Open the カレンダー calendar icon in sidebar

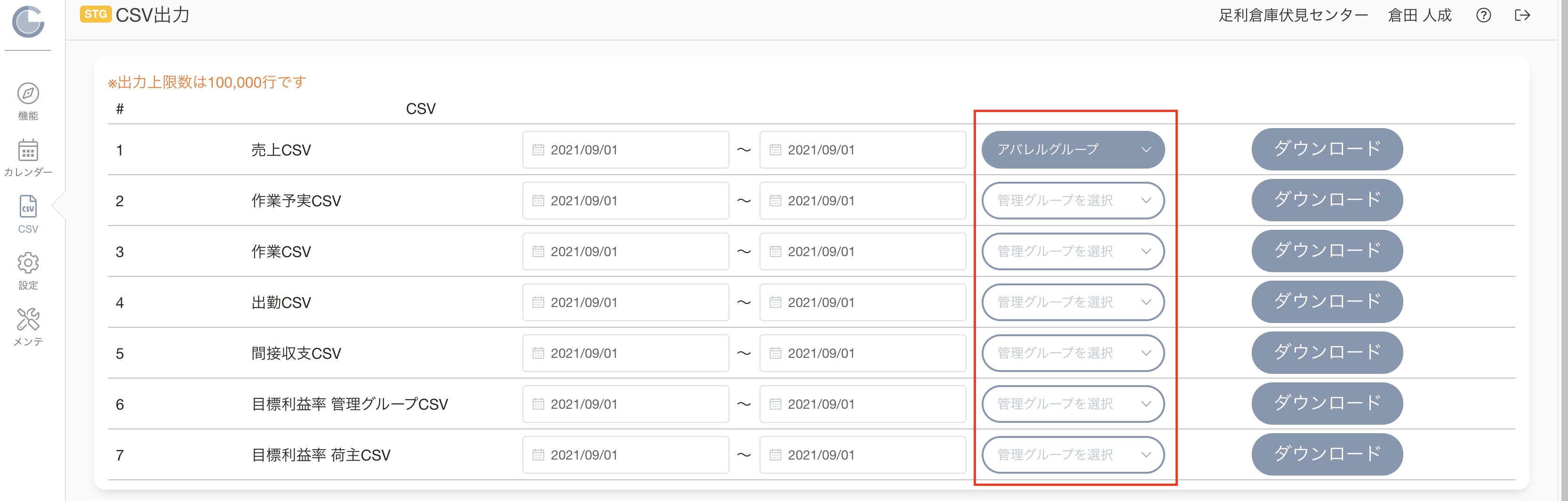(28, 150)
